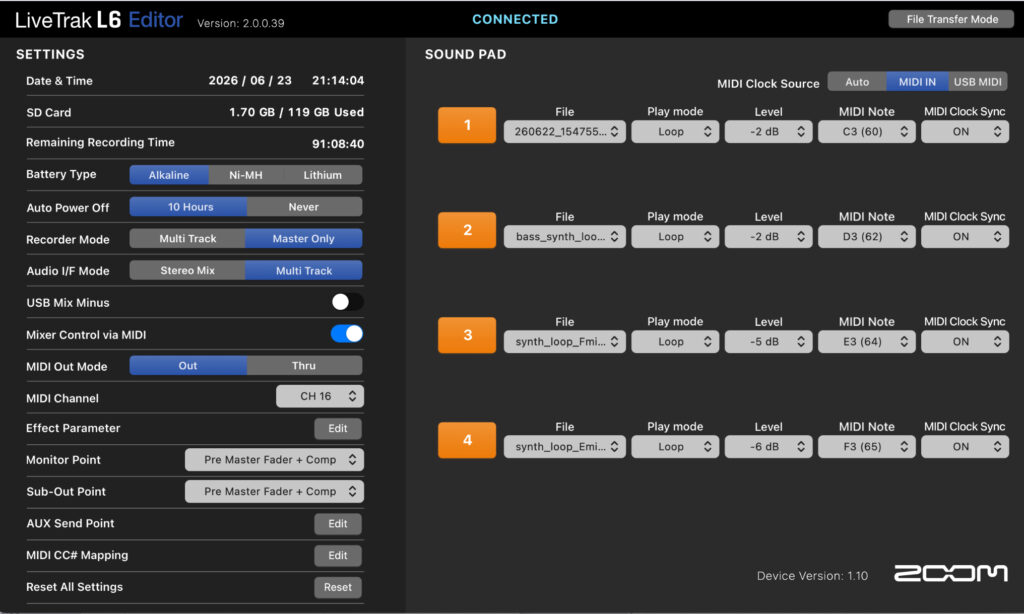
Task: Open pad 1 Level -2 dB dropdown
Action: coord(768,131)
